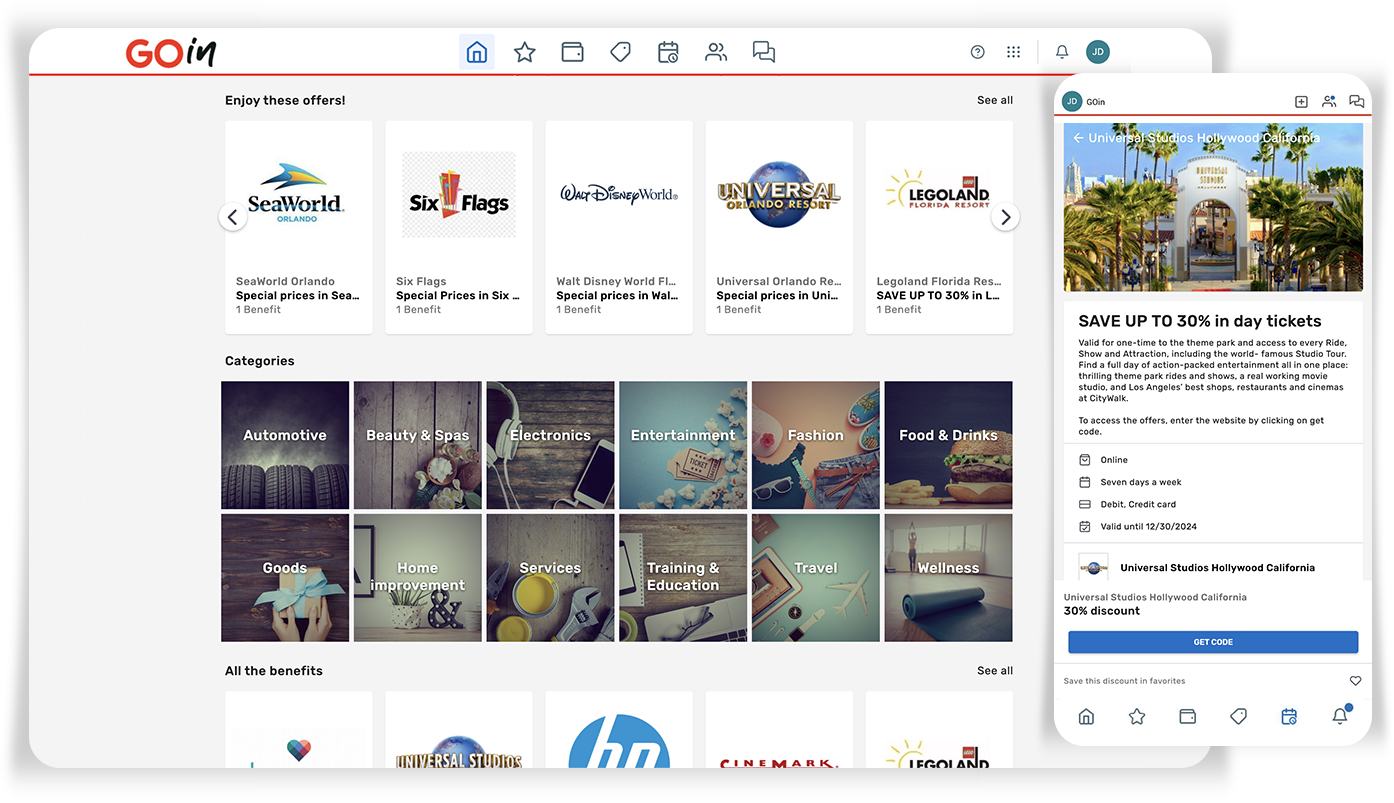
Task: Select the Wellness category
Action: tap(949, 578)
